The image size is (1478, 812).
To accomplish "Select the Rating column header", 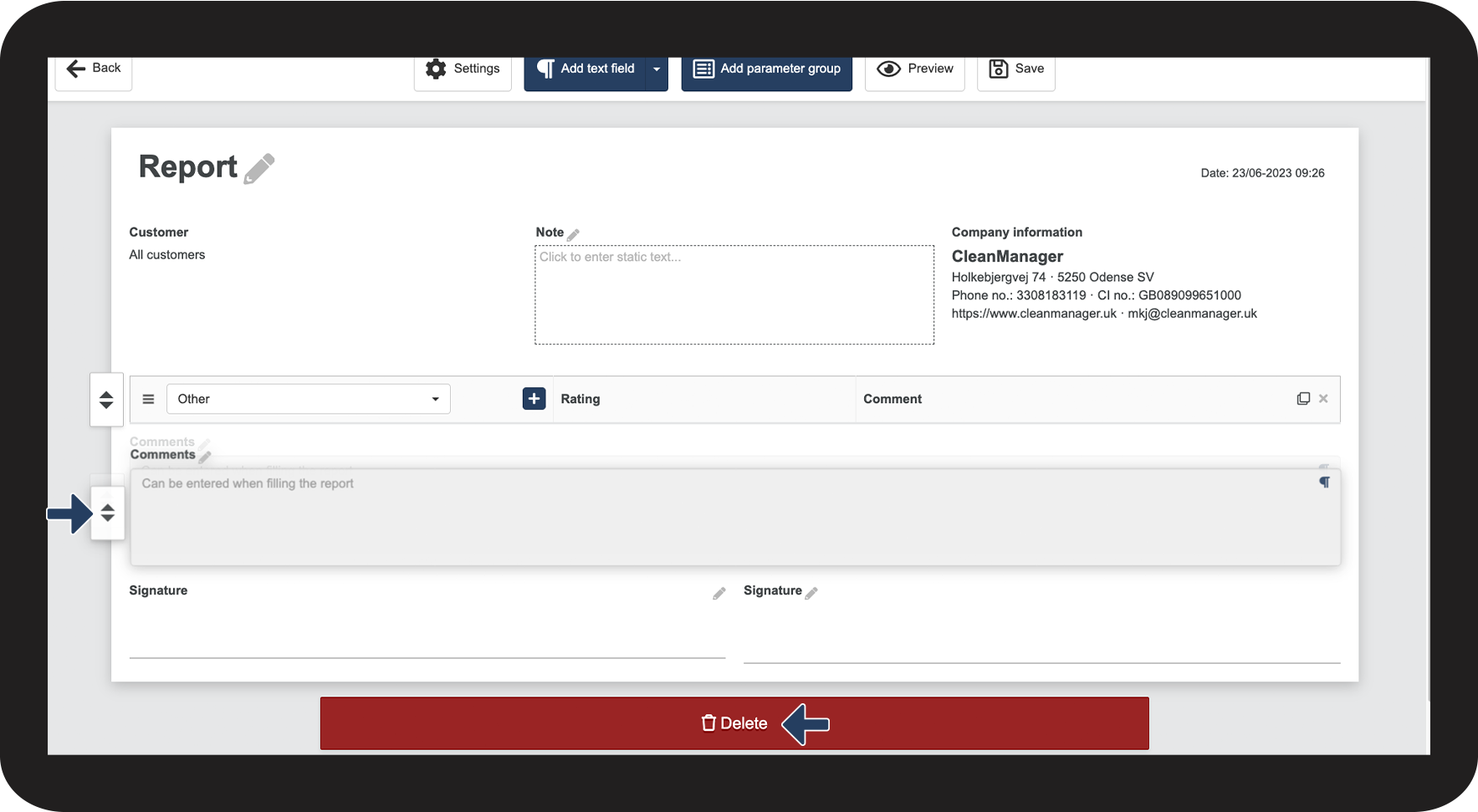I will [x=580, y=399].
